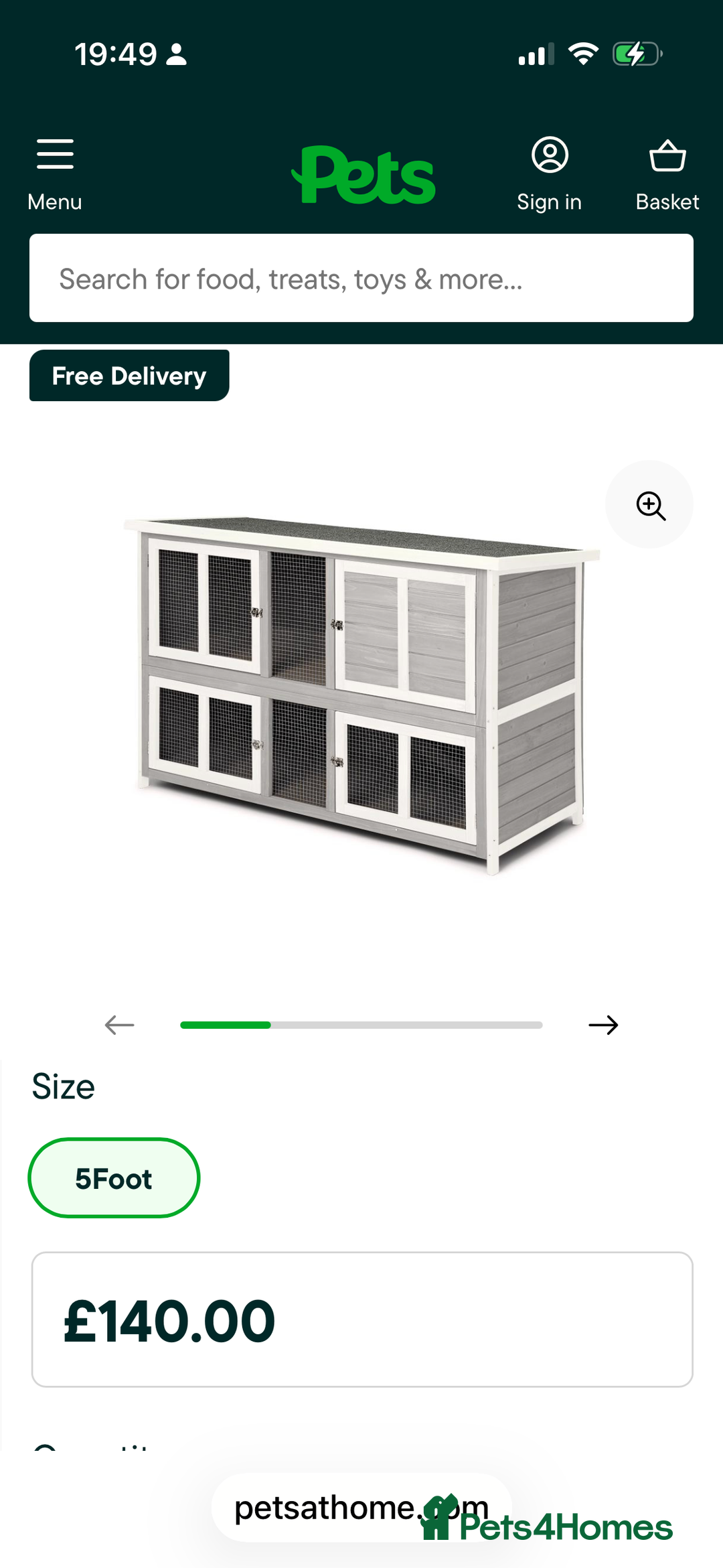Go to previous product image arrow

point(120,1025)
